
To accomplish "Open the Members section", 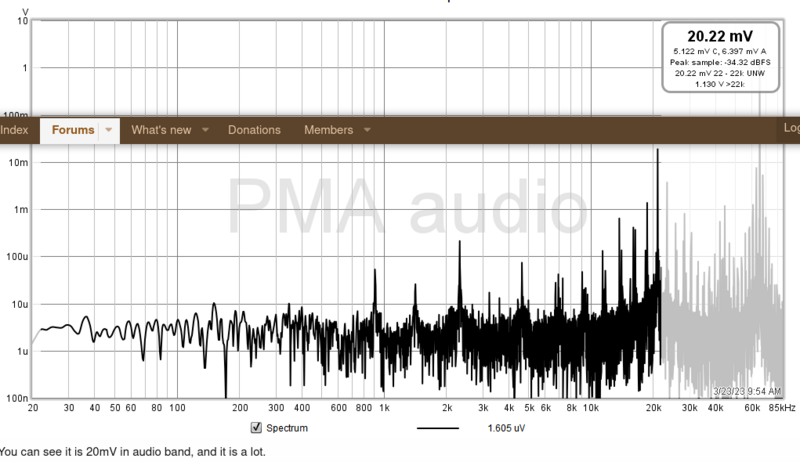I will click(328, 130).
